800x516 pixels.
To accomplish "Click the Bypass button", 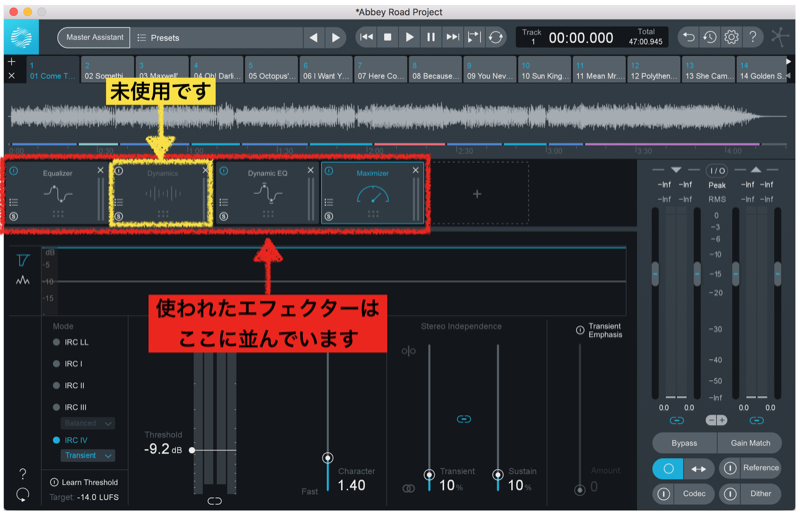I will click(684, 443).
